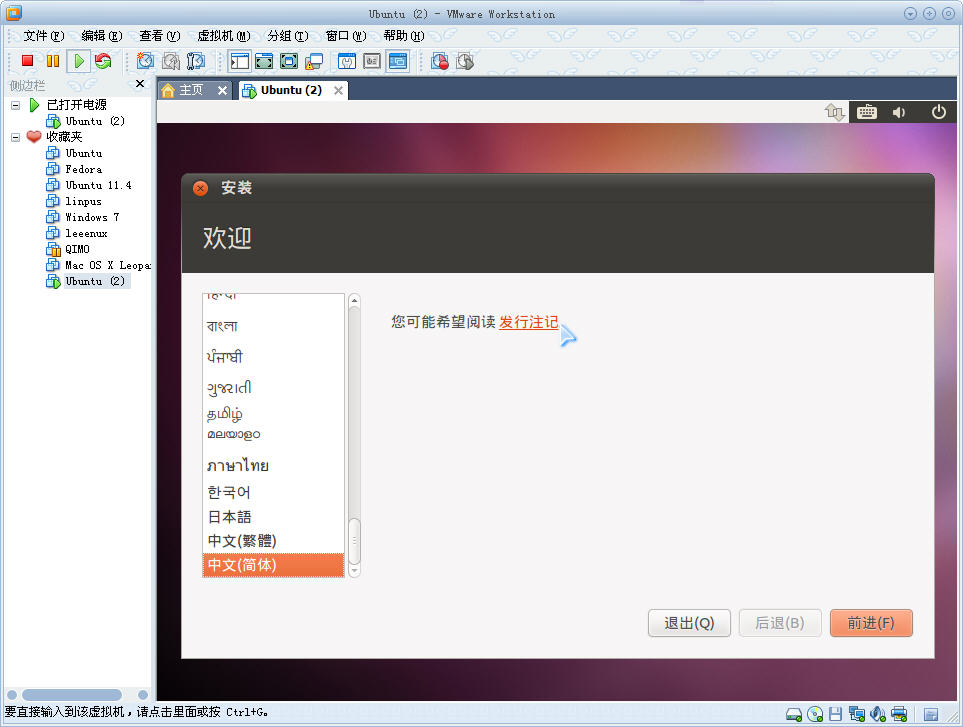Image resolution: width=963 pixels, height=727 pixels.
Task: Open the 查看(V) menu
Action: click(159, 36)
